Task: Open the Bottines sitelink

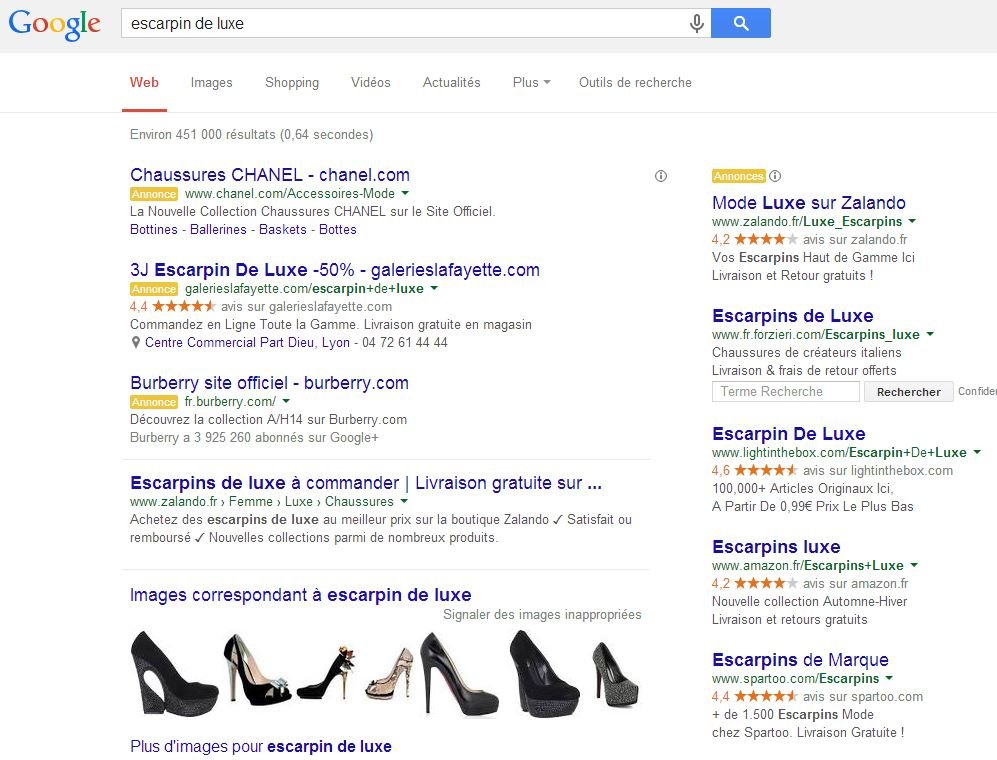Action: [x=154, y=230]
